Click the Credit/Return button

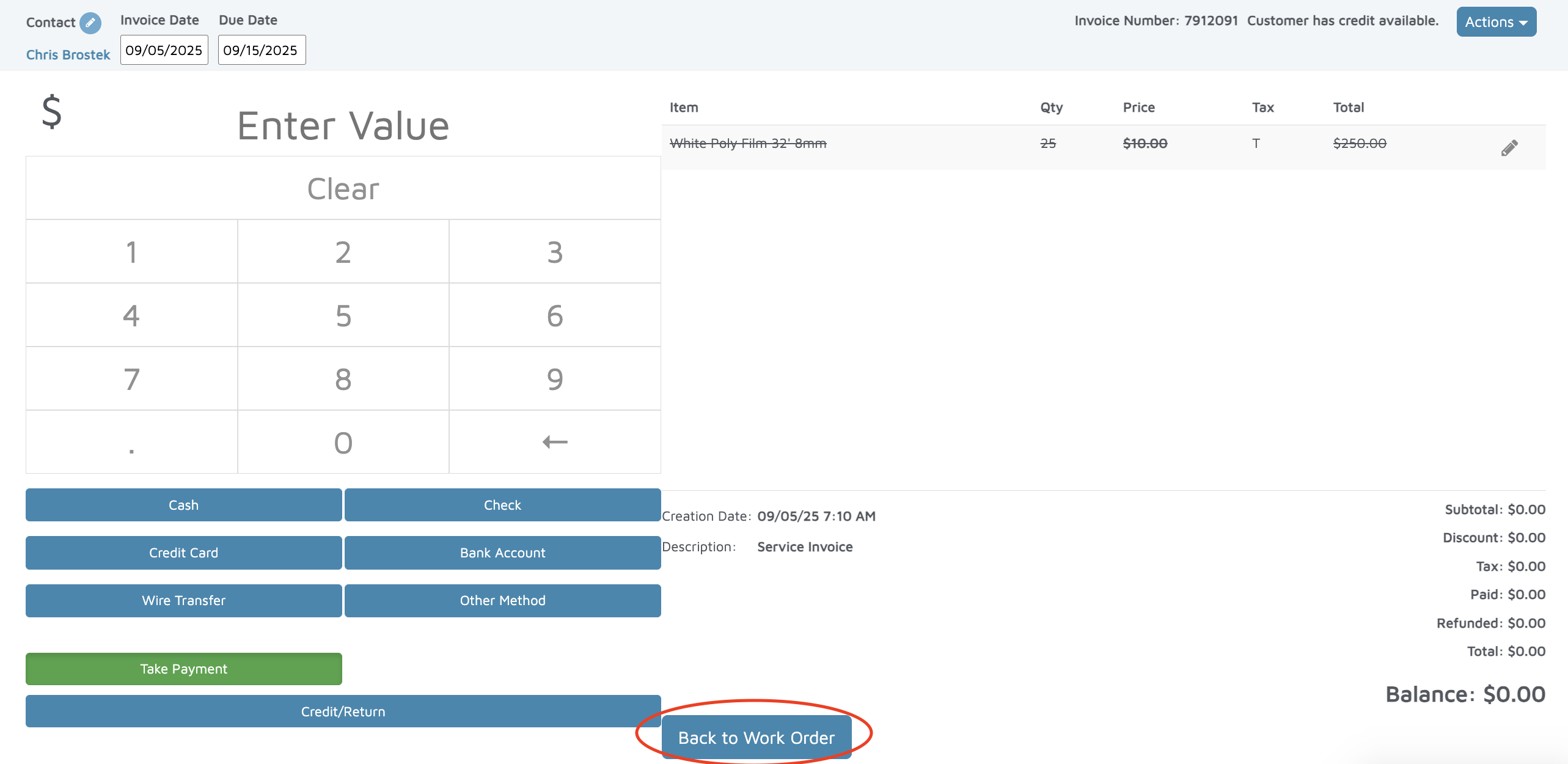[x=343, y=711]
